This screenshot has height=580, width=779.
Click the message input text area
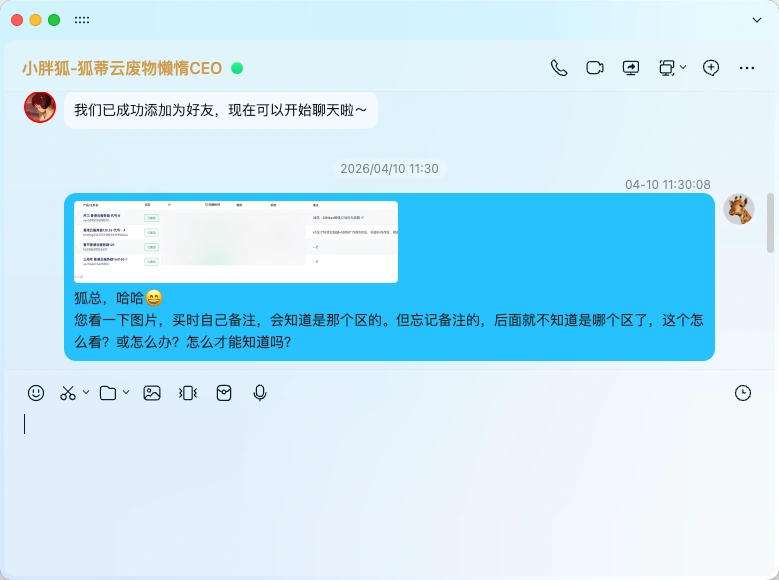(388, 492)
